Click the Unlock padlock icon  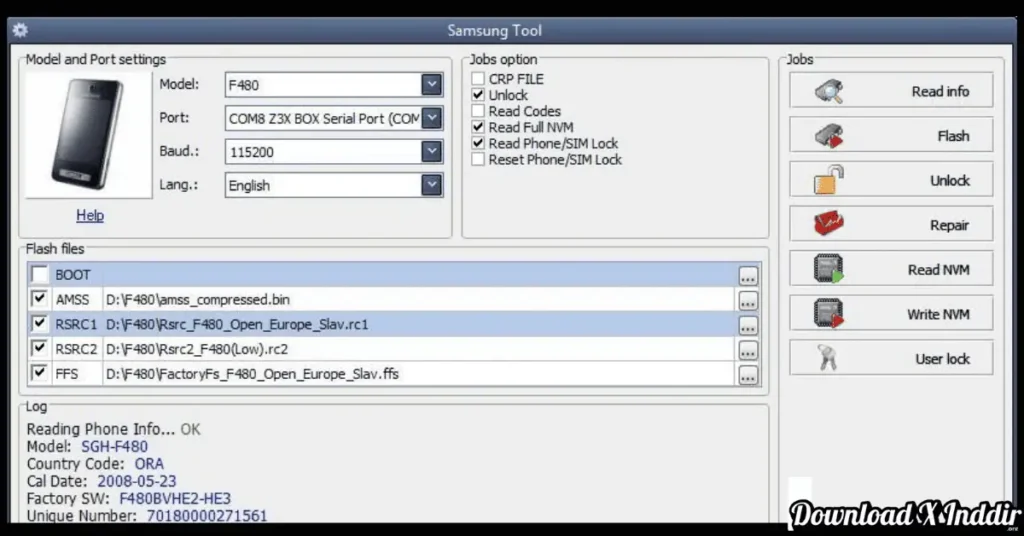[829, 180]
